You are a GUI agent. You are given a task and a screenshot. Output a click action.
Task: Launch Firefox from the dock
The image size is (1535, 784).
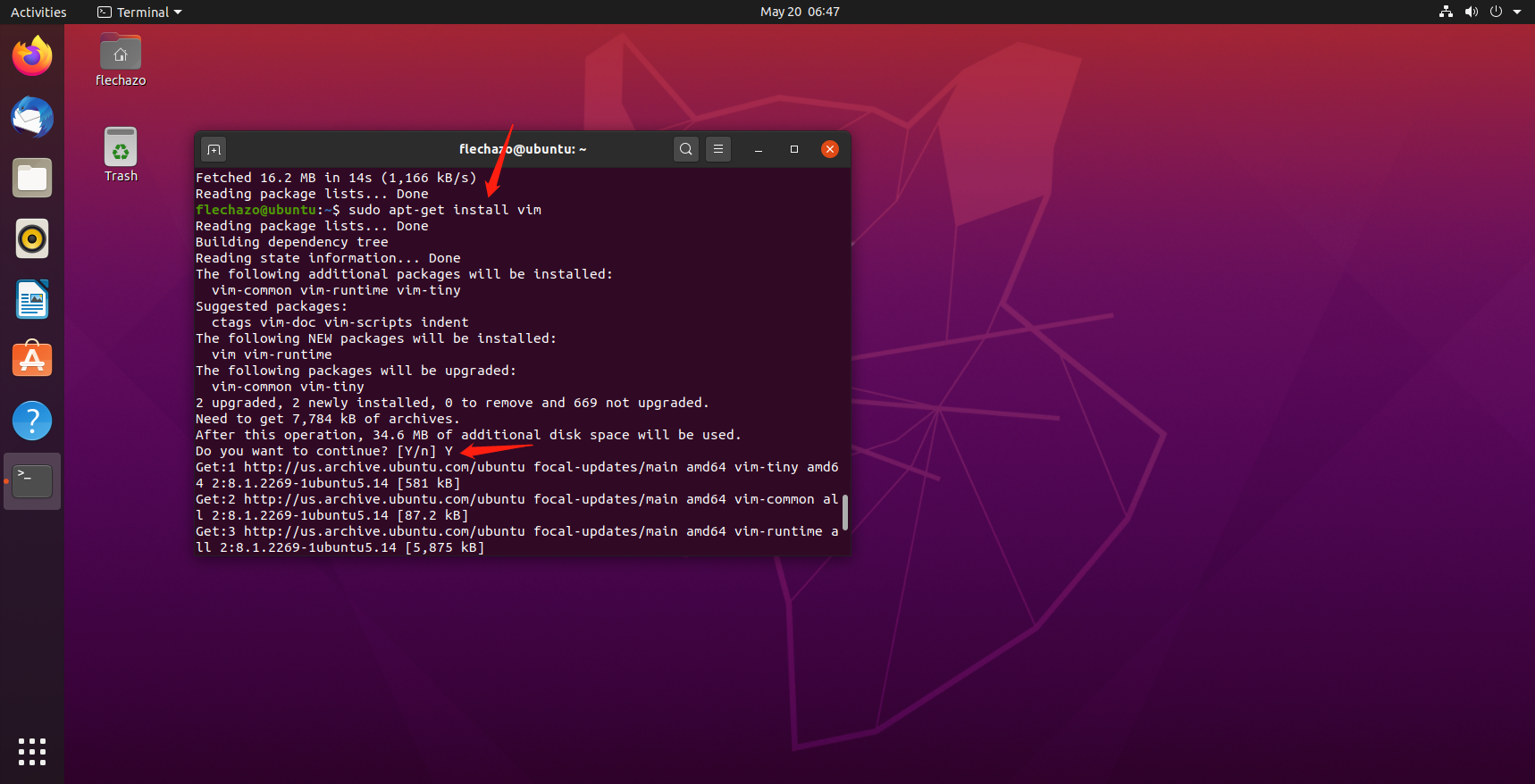(x=32, y=56)
